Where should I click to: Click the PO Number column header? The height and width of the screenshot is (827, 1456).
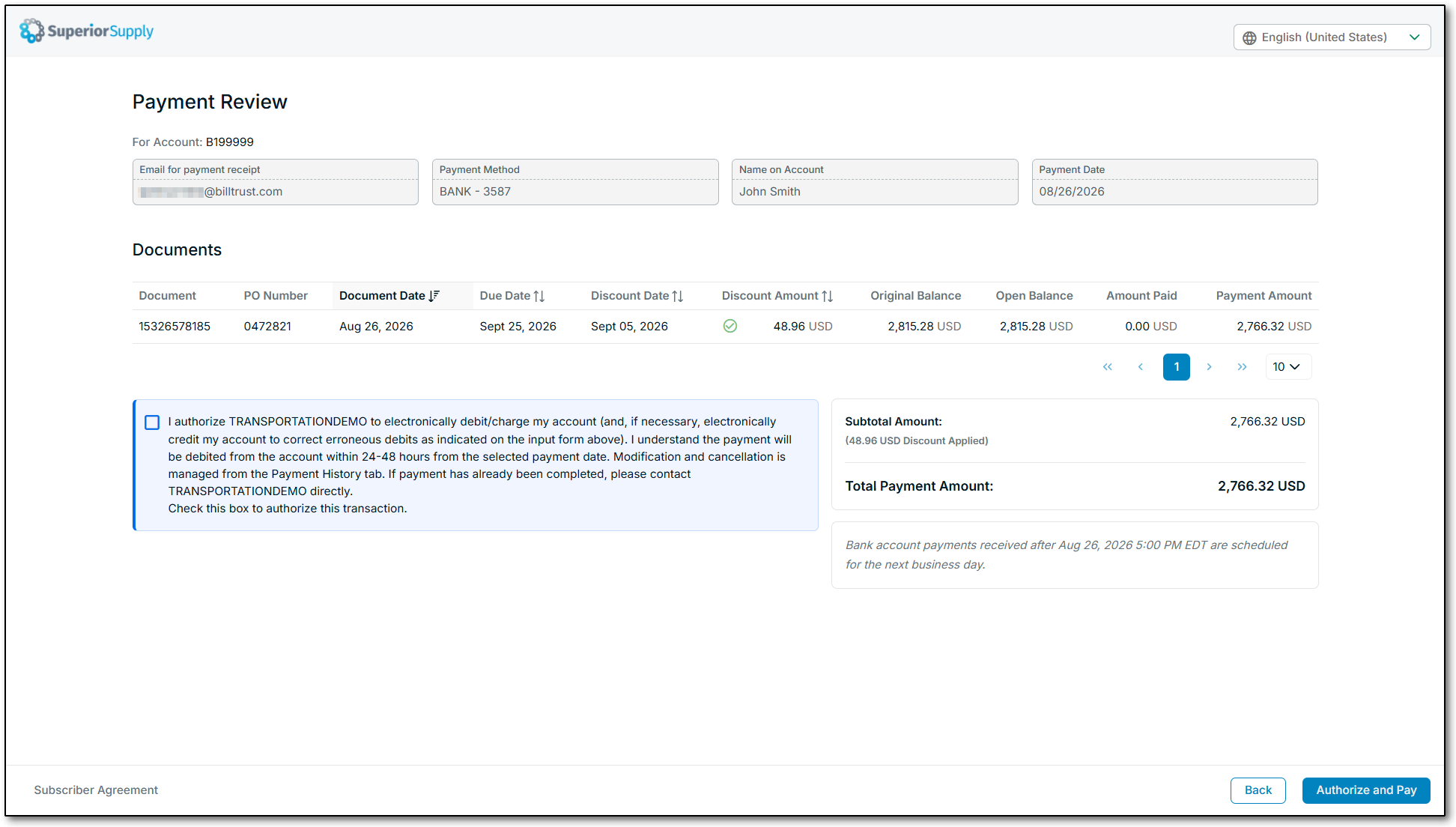pyautogui.click(x=276, y=296)
